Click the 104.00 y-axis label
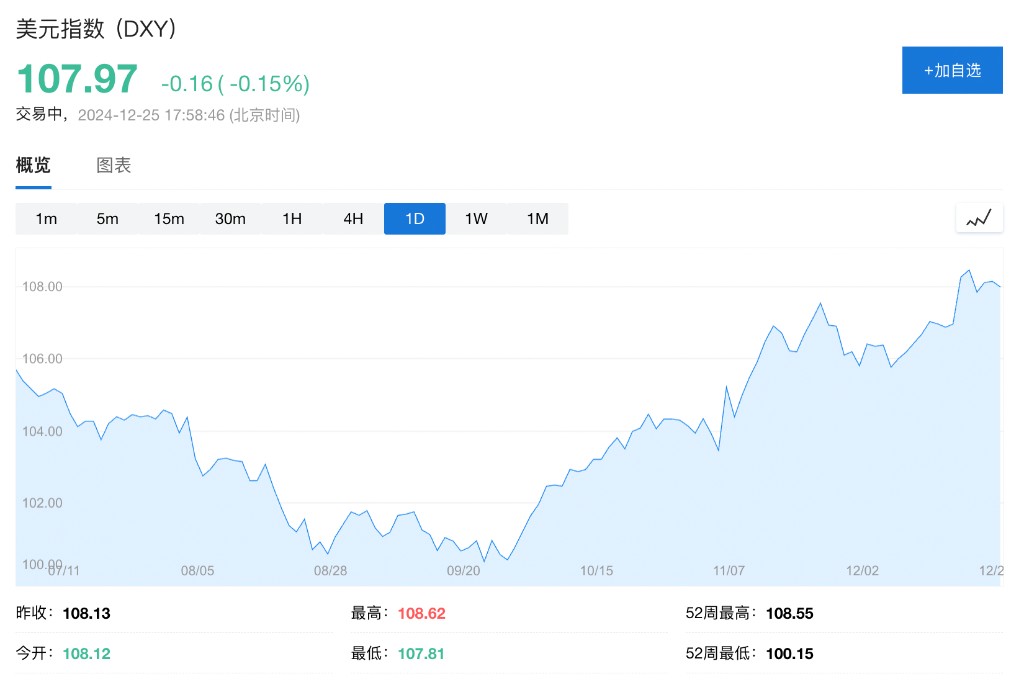The width and height of the screenshot is (1024, 695). [42, 431]
